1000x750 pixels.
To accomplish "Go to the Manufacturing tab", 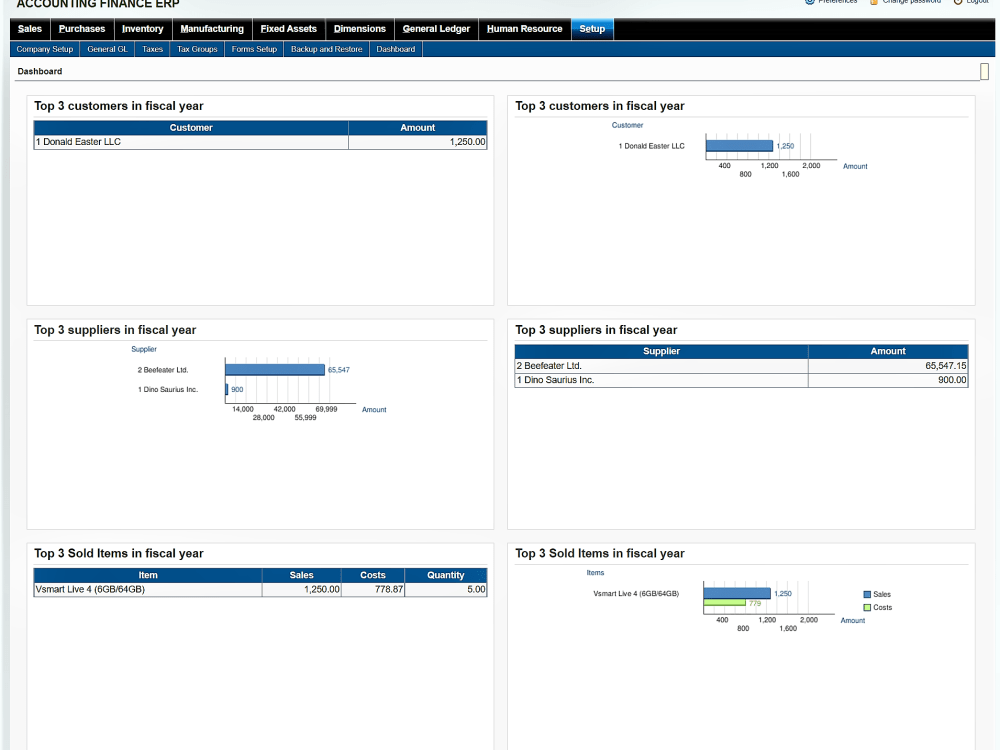I will pos(212,29).
